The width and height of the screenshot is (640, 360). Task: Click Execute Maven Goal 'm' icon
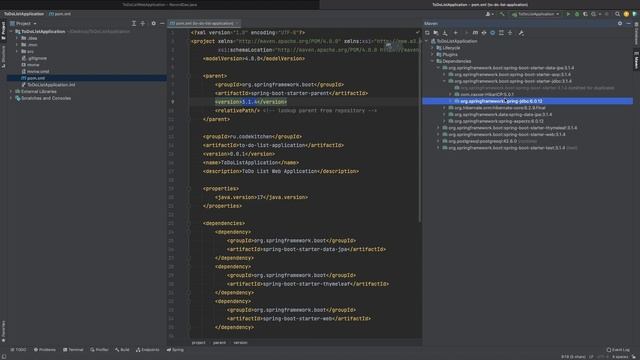point(475,33)
